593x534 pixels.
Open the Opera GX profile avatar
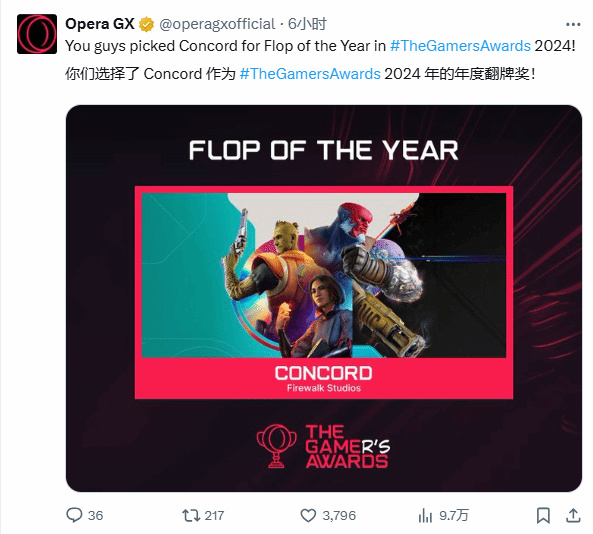(37, 34)
